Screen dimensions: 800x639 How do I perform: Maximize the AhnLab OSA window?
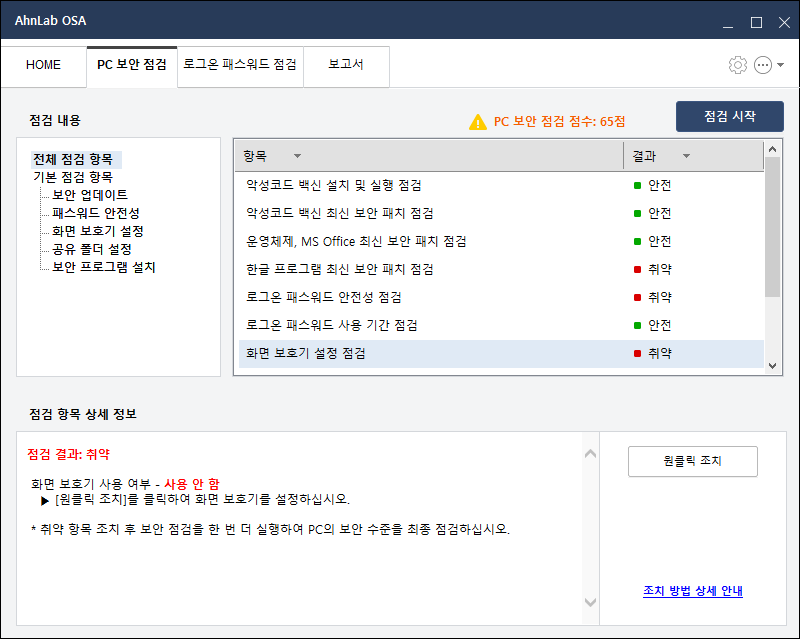click(756, 22)
